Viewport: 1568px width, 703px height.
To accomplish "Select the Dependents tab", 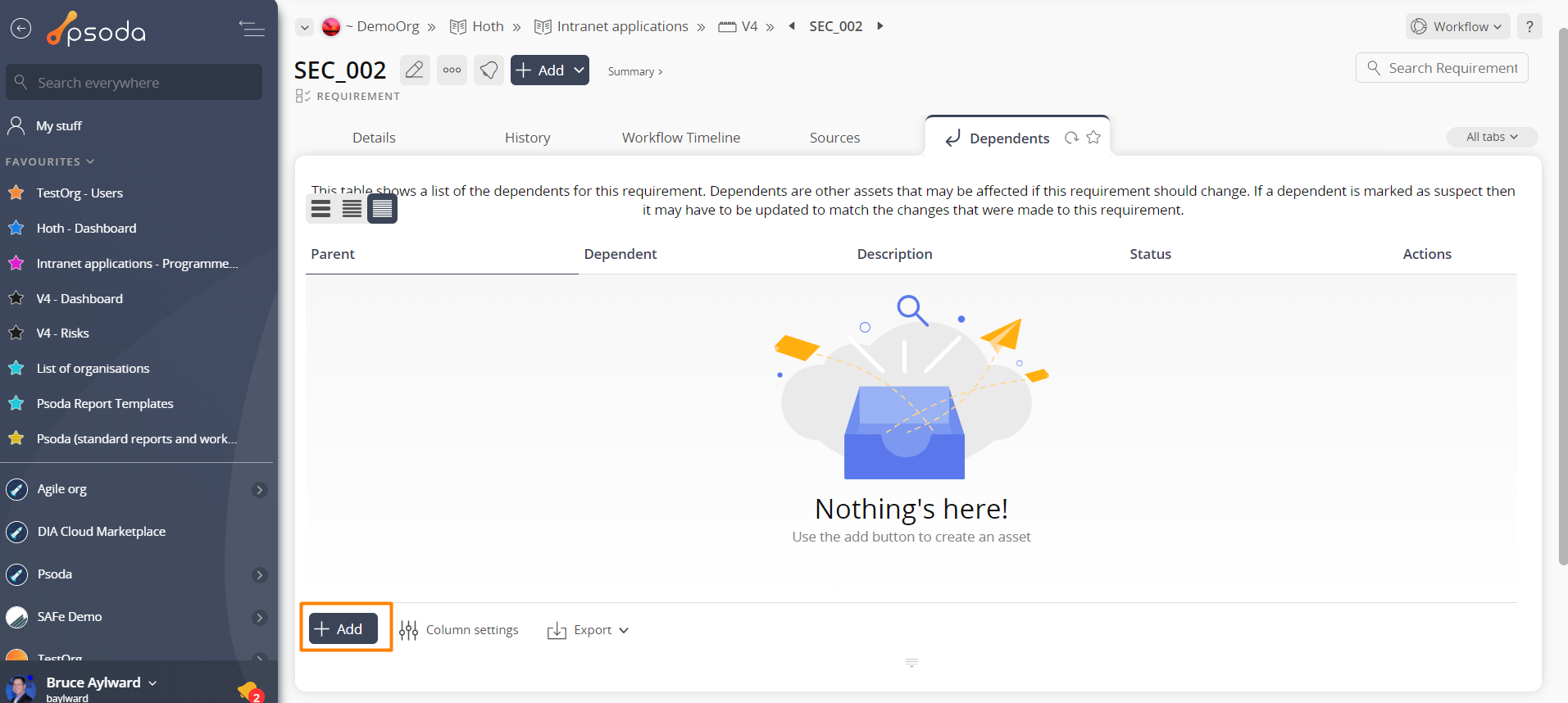I will coord(1009,138).
